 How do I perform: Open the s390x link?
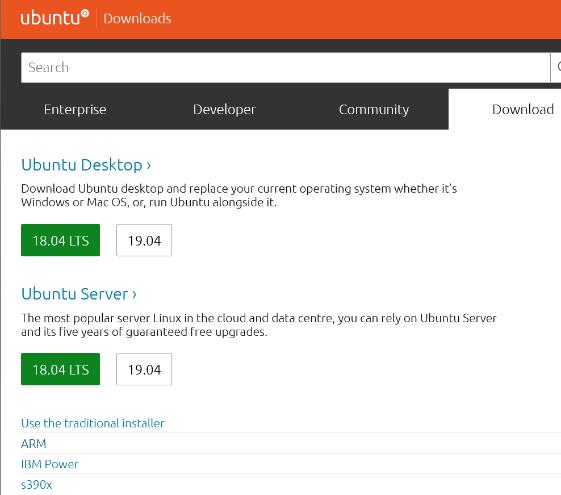36,485
